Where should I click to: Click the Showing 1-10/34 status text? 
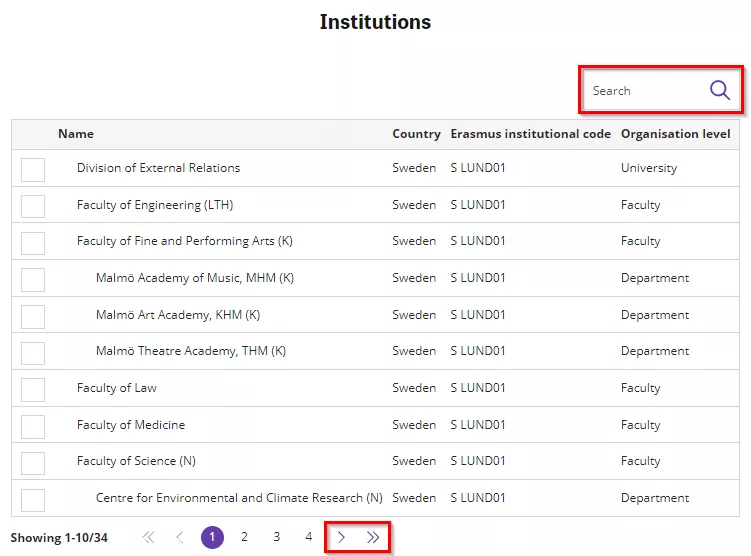[59, 538]
